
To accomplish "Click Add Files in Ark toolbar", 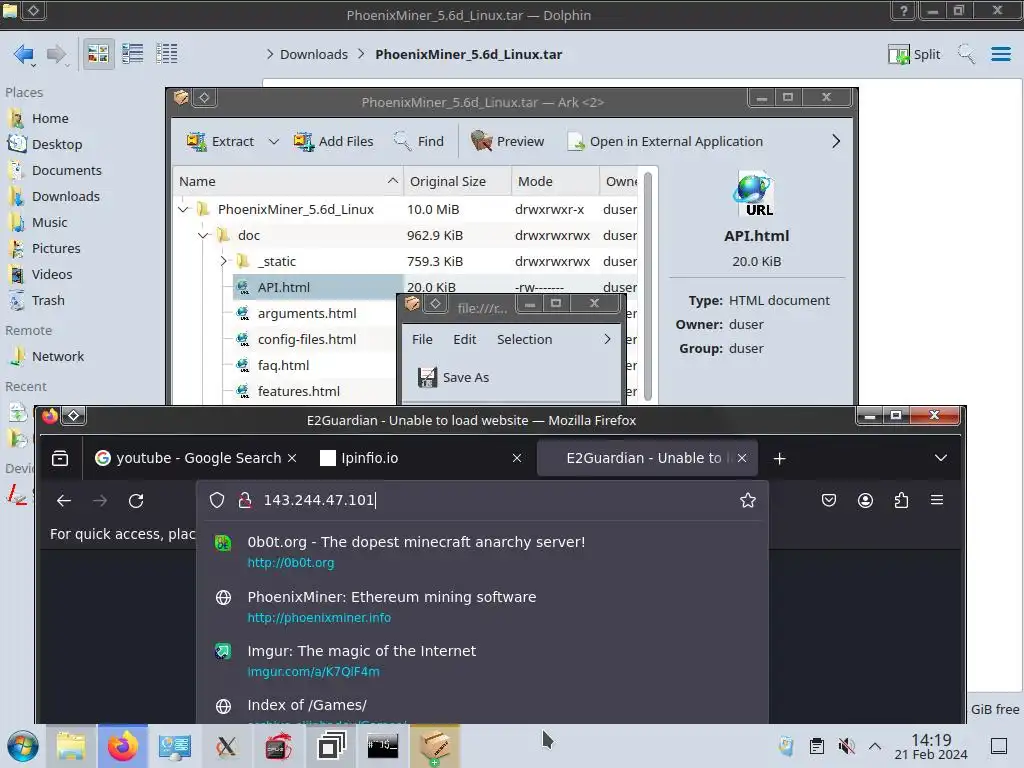I will [333, 141].
